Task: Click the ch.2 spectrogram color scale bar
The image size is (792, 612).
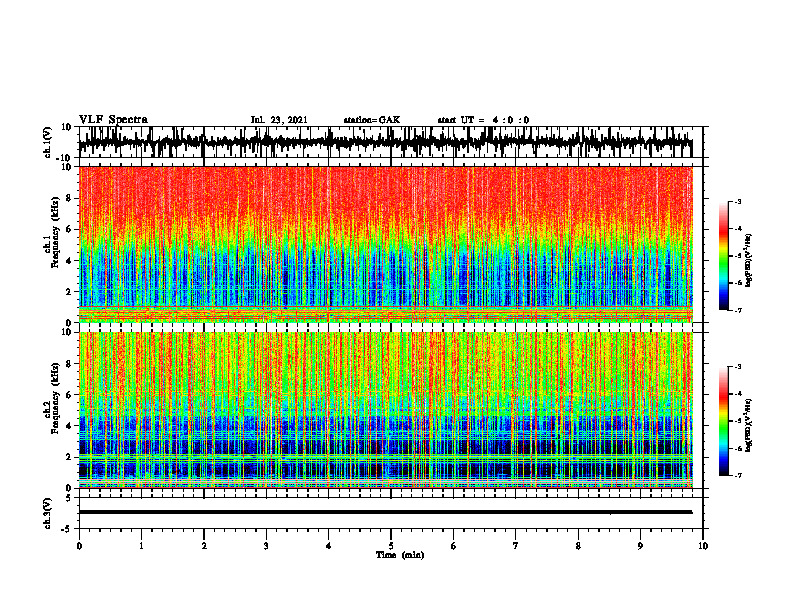Action: [x=723, y=421]
